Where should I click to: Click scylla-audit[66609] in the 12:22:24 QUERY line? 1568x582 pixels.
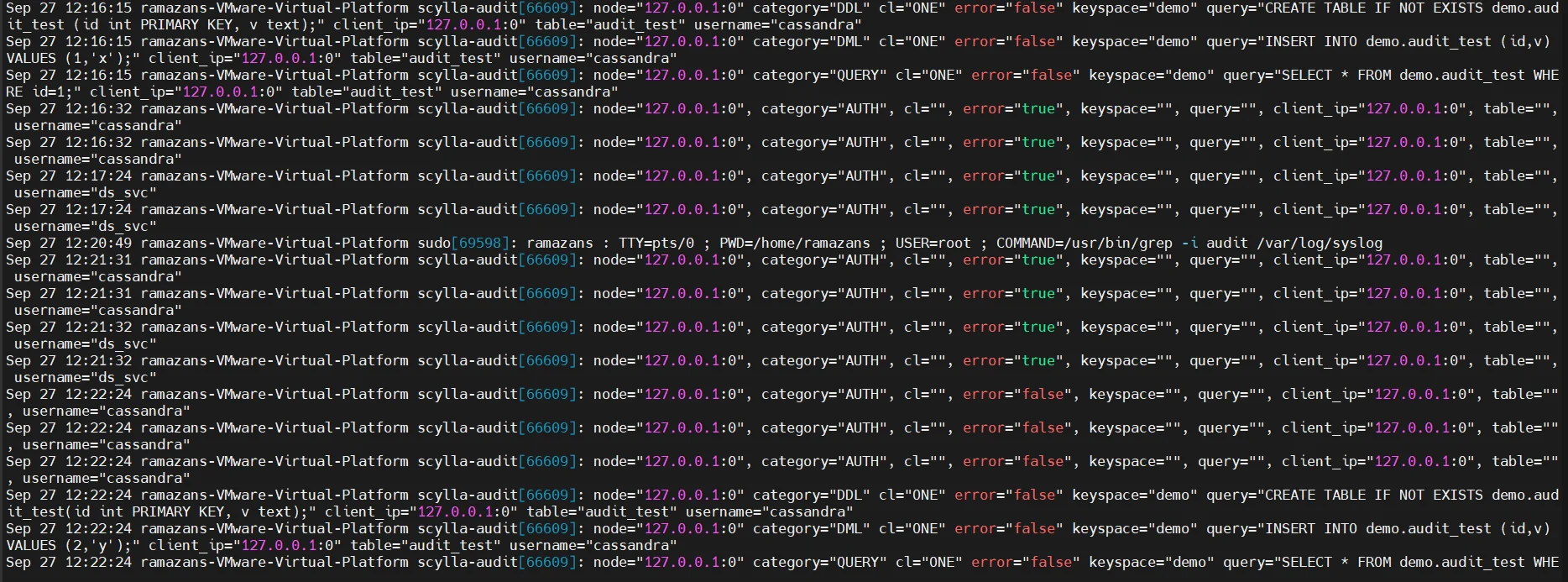(496, 562)
